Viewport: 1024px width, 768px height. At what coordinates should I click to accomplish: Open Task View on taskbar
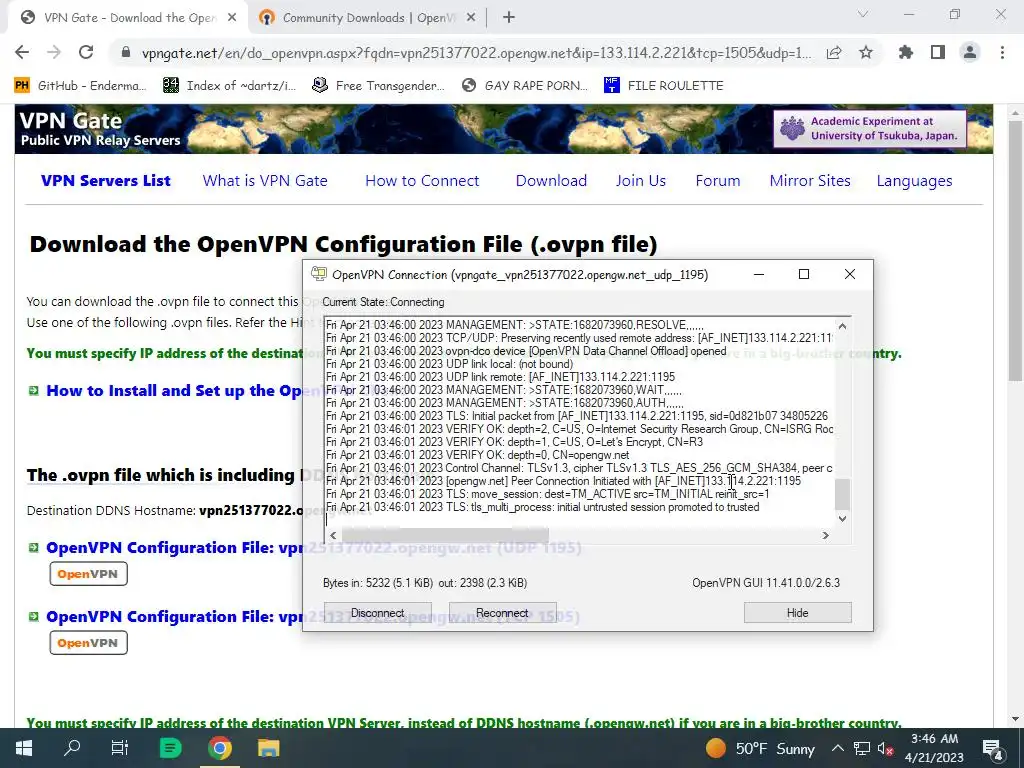pyautogui.click(x=120, y=748)
